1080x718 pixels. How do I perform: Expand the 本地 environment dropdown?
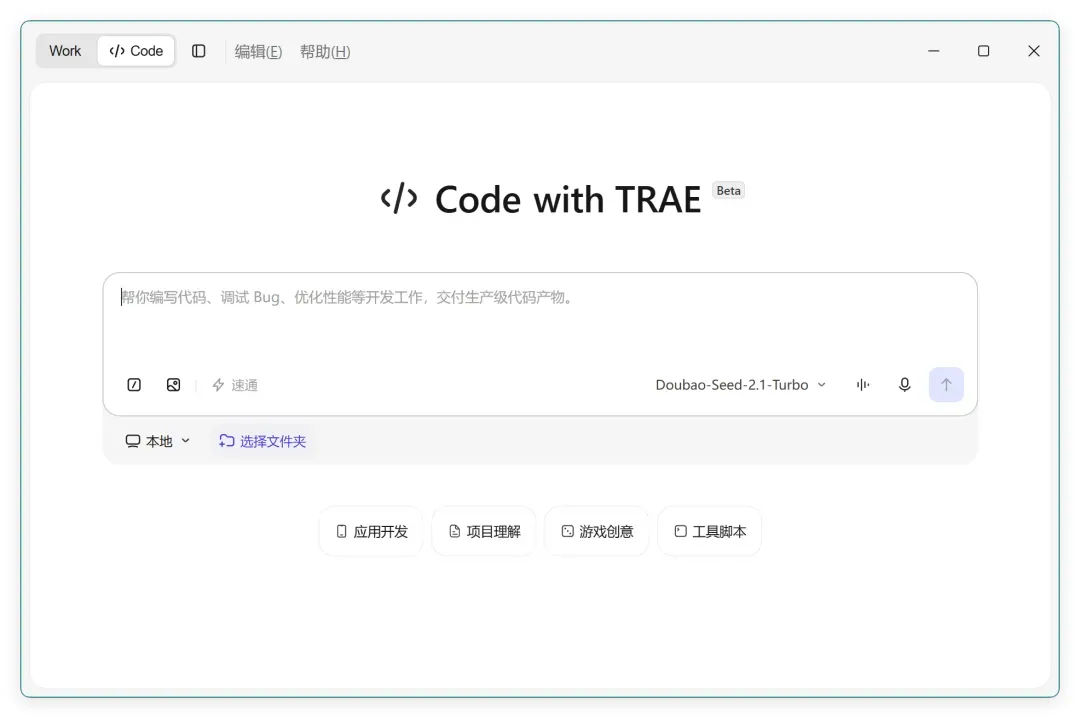coord(158,441)
